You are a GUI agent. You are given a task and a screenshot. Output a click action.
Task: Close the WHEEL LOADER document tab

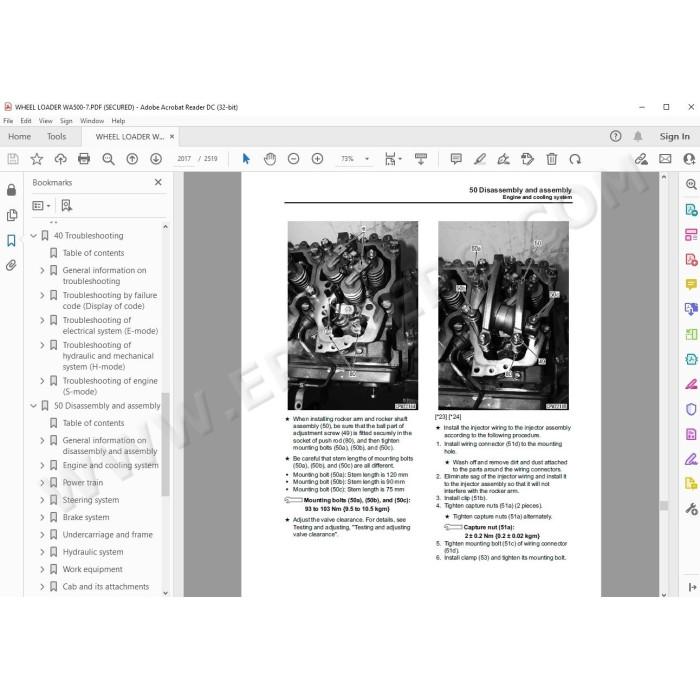point(172,137)
